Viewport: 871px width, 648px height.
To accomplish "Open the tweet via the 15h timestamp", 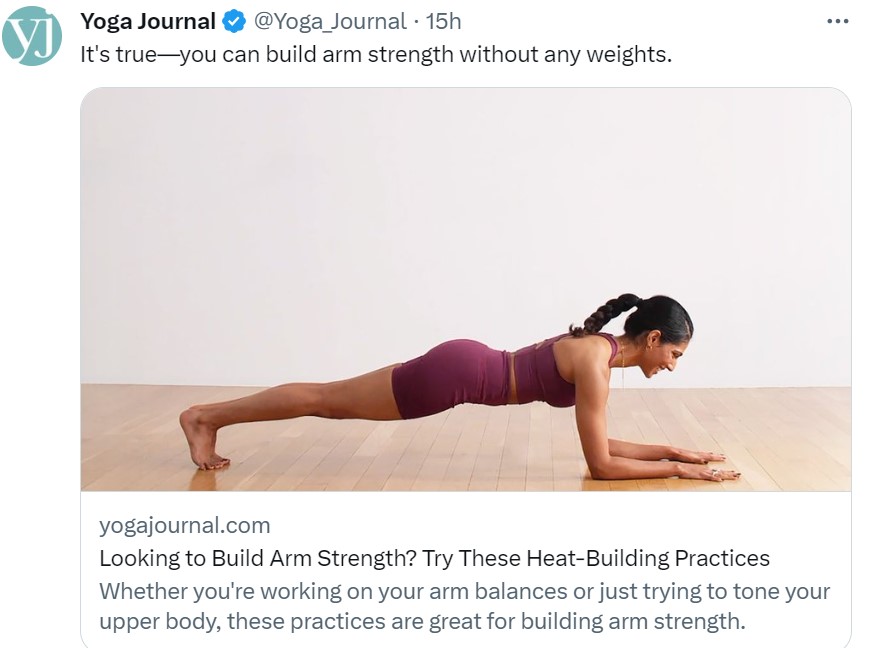I will pyautogui.click(x=443, y=21).
